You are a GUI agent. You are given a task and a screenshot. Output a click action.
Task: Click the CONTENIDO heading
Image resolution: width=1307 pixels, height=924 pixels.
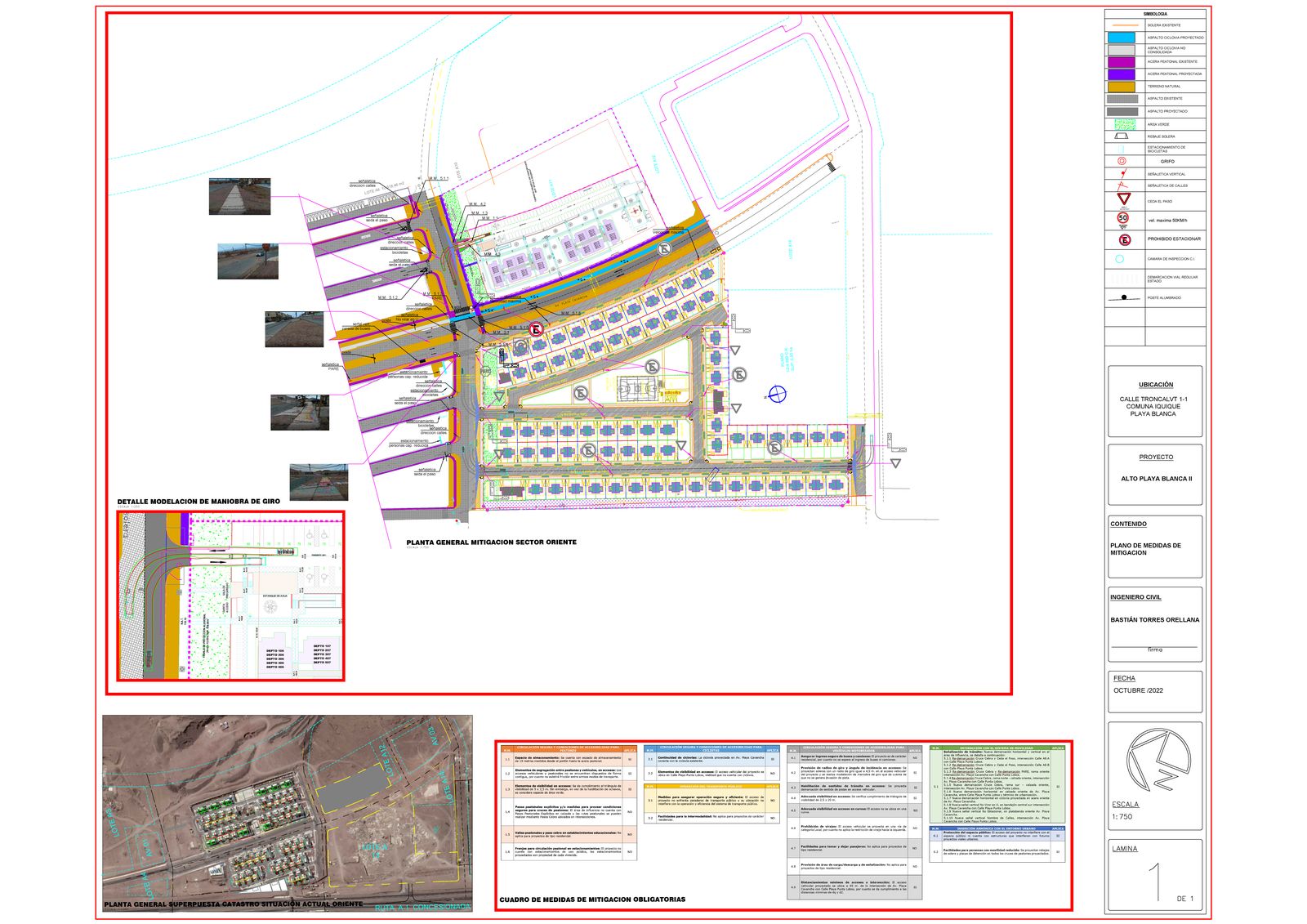(x=1129, y=524)
